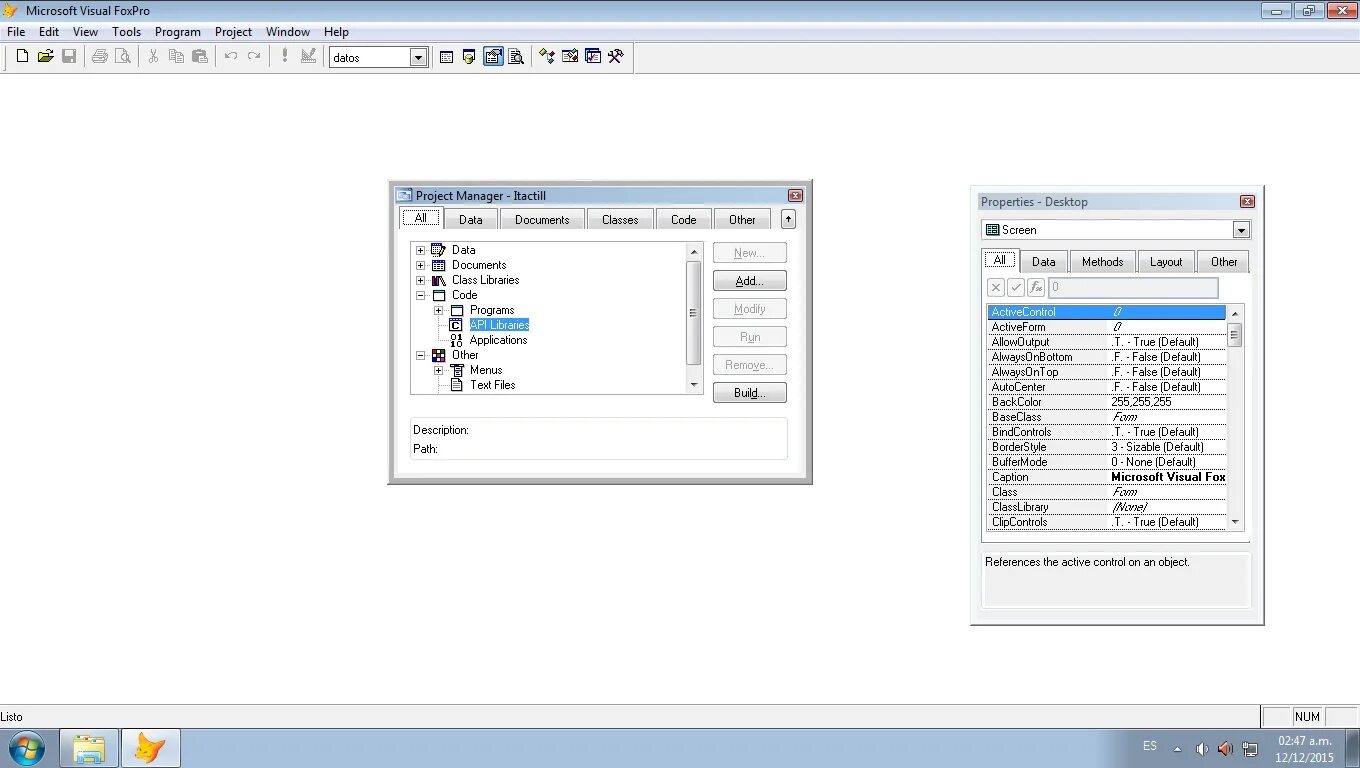This screenshot has width=1360, height=768.
Task: Open the Window menu
Action: (x=288, y=32)
